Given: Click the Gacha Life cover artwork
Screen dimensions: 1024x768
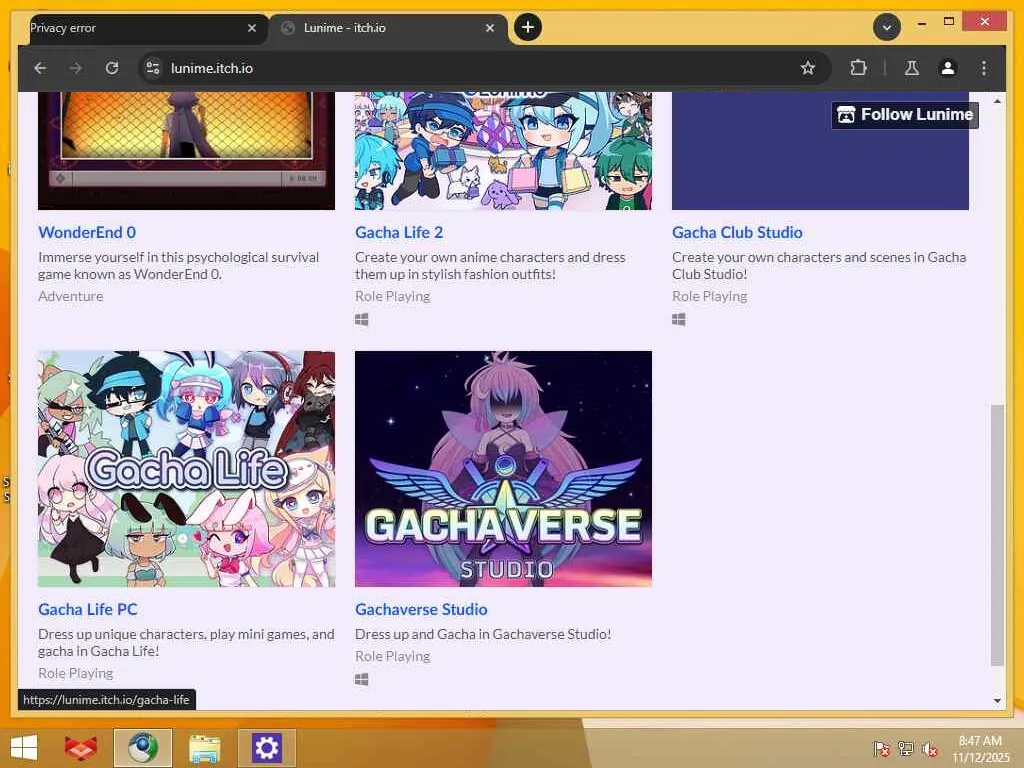Looking at the screenshot, I should [186, 469].
